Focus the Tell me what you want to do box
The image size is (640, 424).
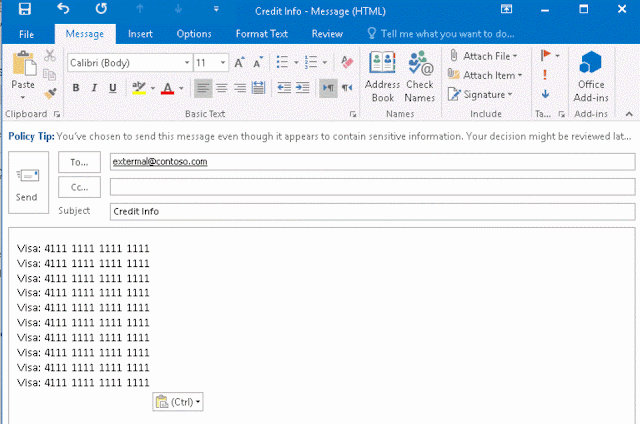click(441, 34)
